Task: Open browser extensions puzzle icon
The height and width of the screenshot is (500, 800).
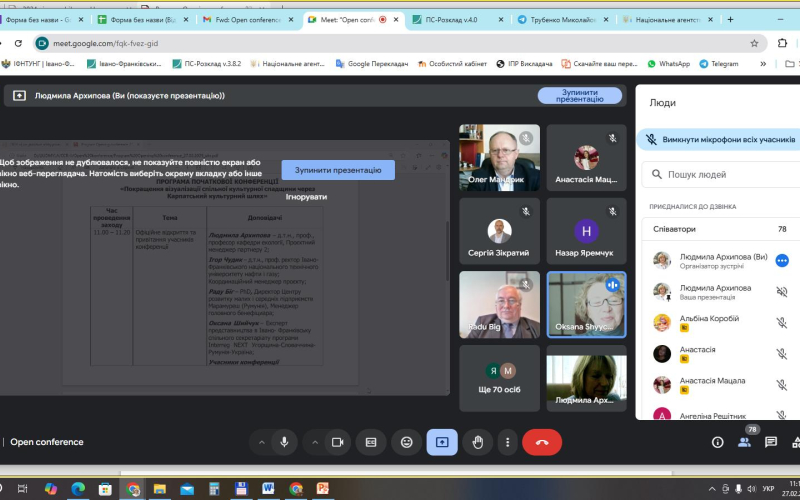Action: pos(782,43)
